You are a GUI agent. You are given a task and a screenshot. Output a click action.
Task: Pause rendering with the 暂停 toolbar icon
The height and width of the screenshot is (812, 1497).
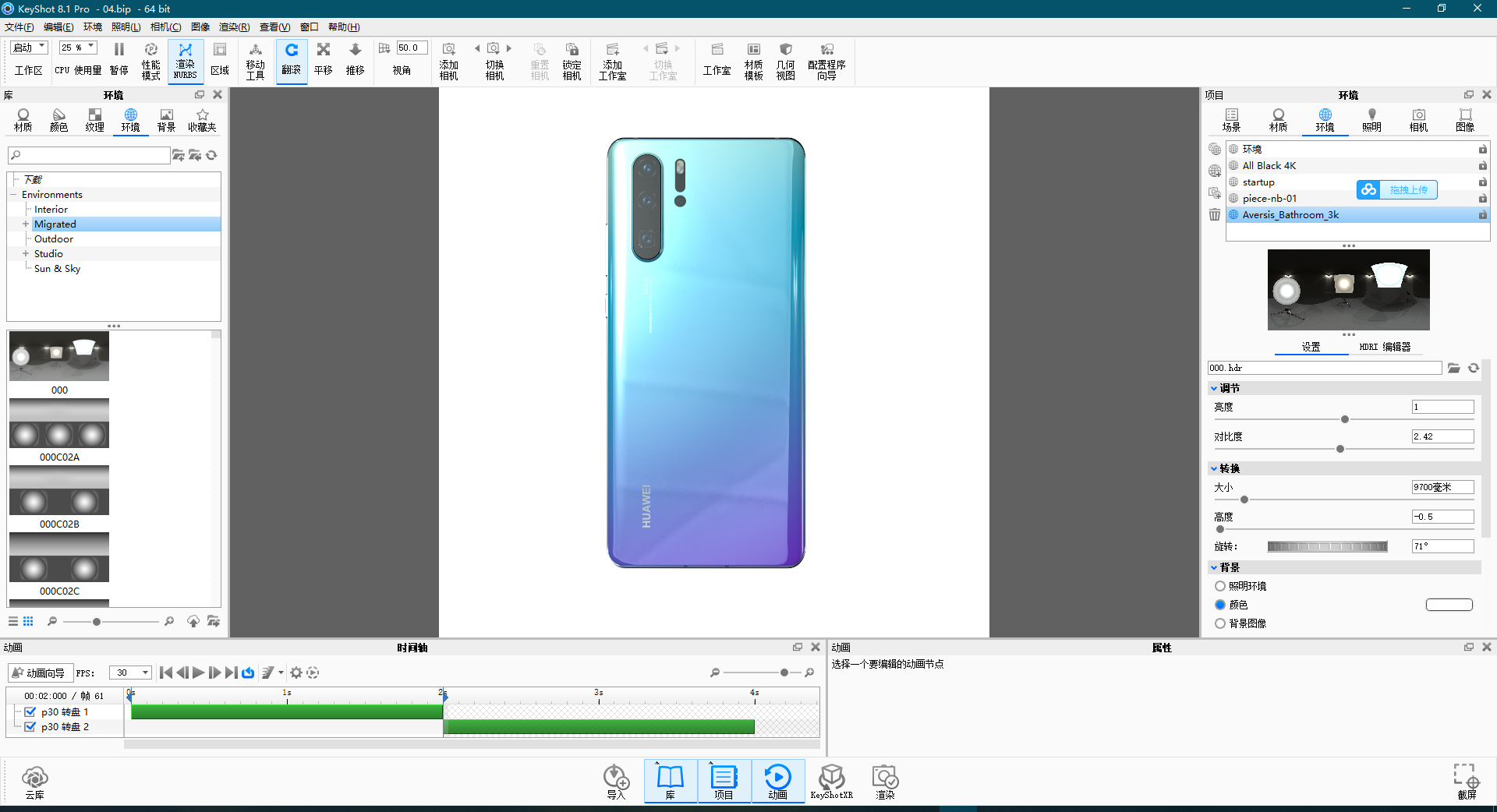coord(119,60)
